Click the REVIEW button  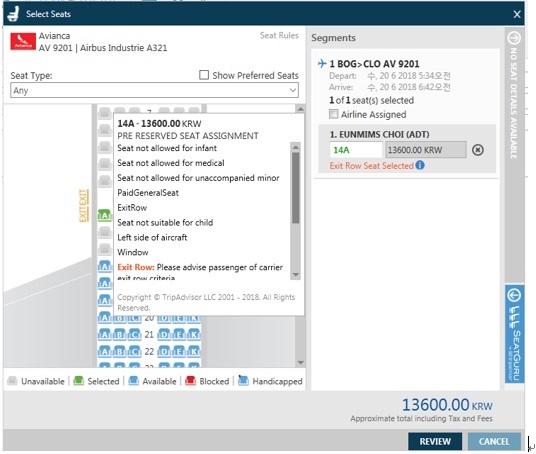[x=435, y=441]
